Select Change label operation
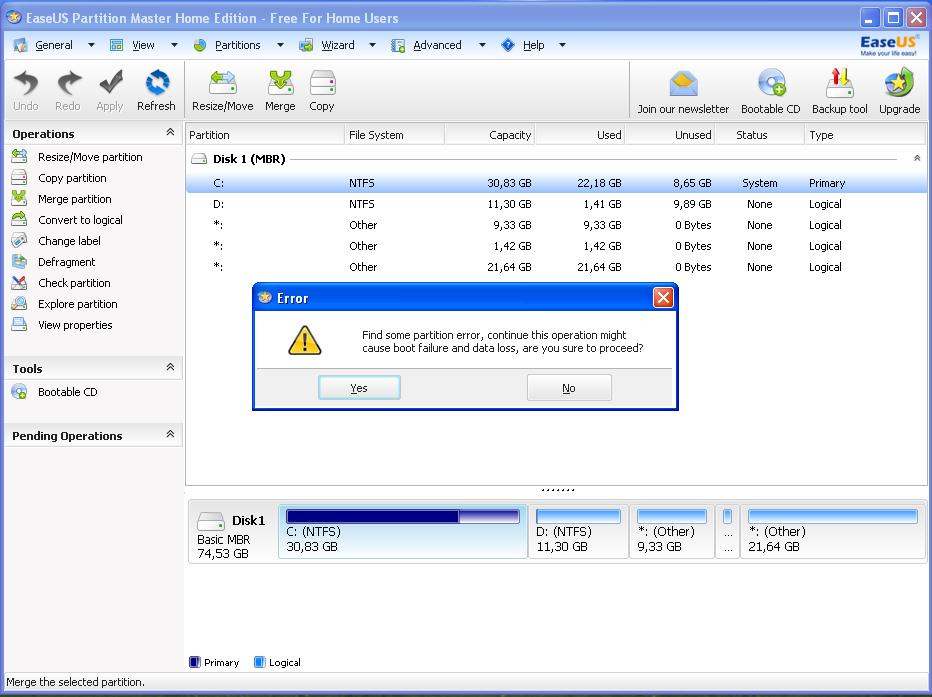932x697 pixels. 69,241
